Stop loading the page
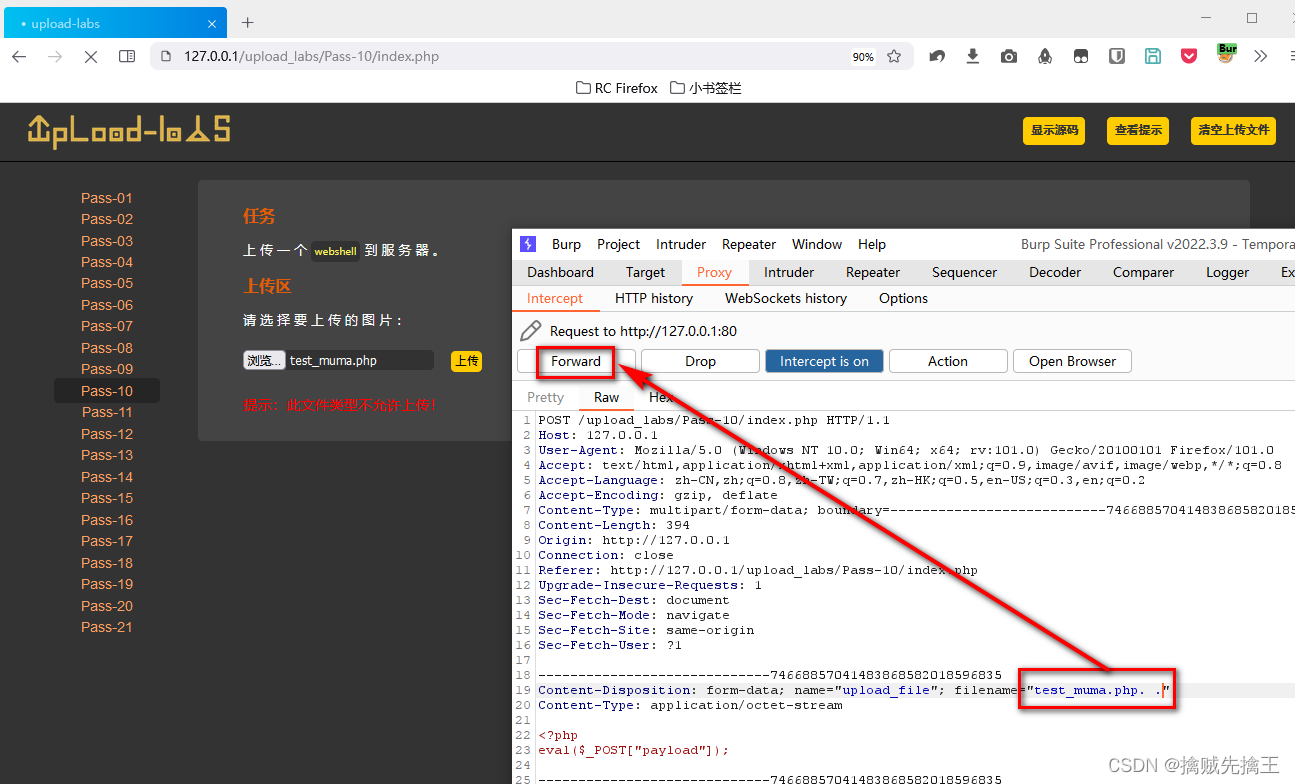The image size is (1295, 784). pyautogui.click(x=90, y=57)
